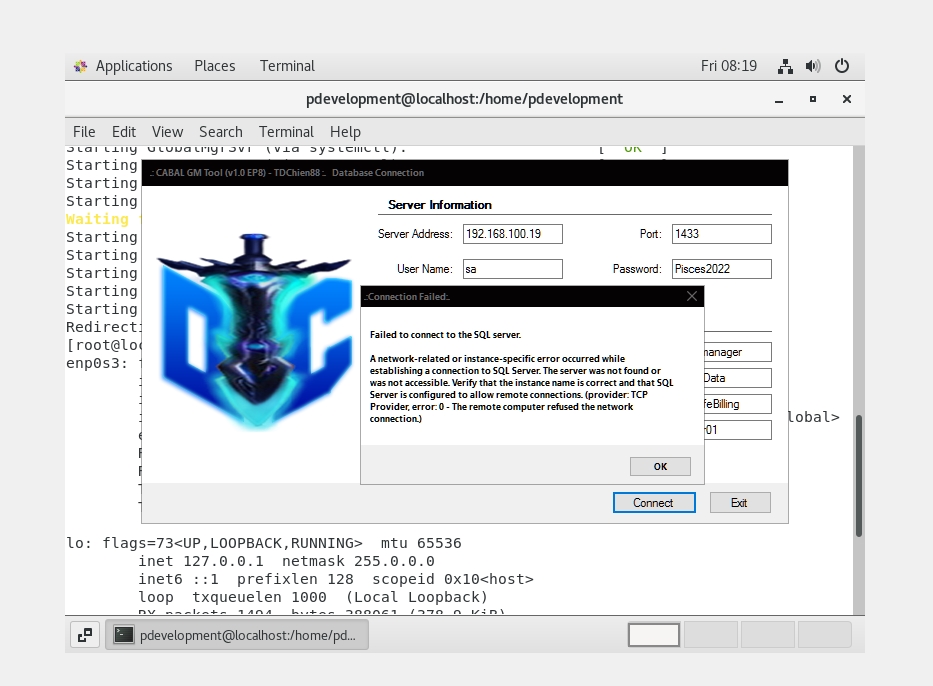Open the Terminal menu in the terminal menubar
Viewport: 933px width, 686px height.
click(286, 131)
